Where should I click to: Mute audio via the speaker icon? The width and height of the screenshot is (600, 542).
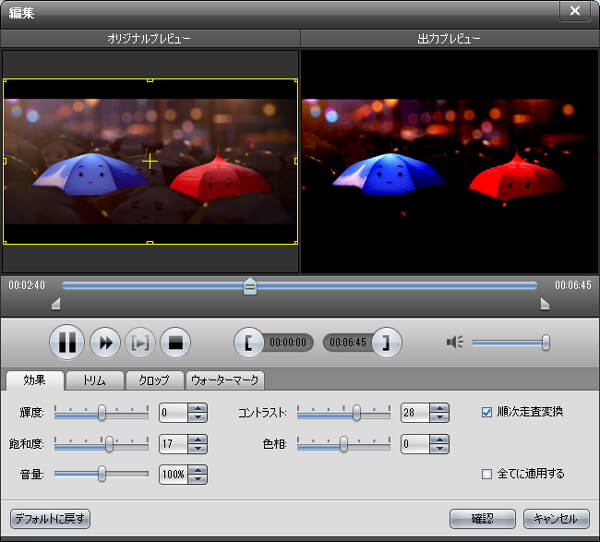[455, 342]
